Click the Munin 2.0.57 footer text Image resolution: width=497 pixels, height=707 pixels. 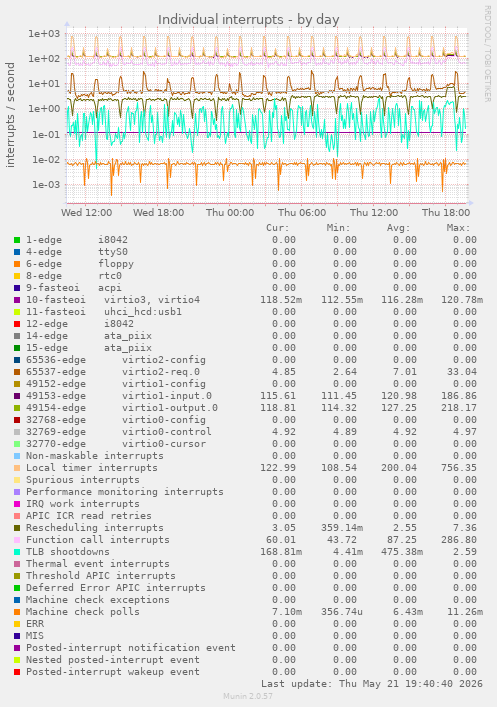click(x=248, y=696)
